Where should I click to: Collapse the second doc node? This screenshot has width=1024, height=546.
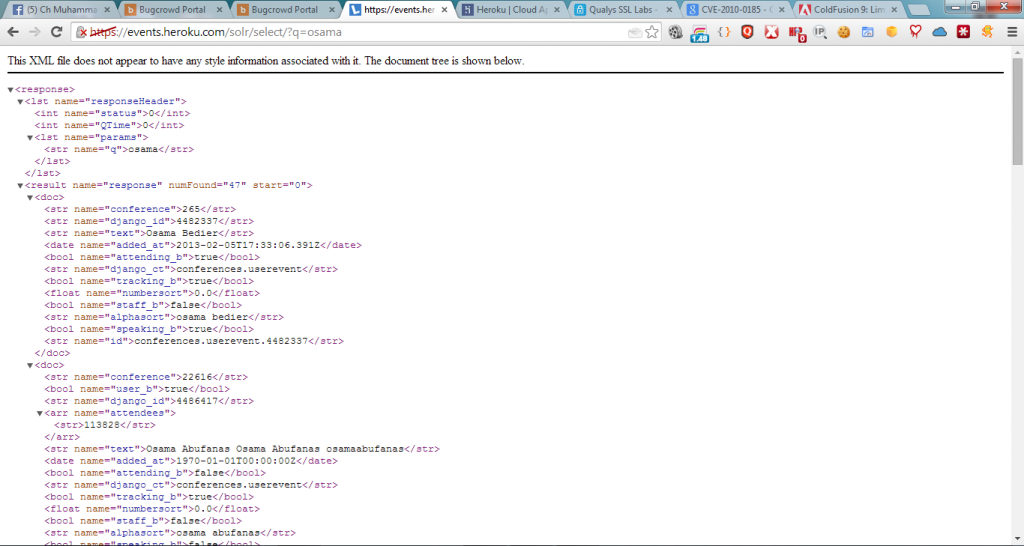(x=30, y=366)
